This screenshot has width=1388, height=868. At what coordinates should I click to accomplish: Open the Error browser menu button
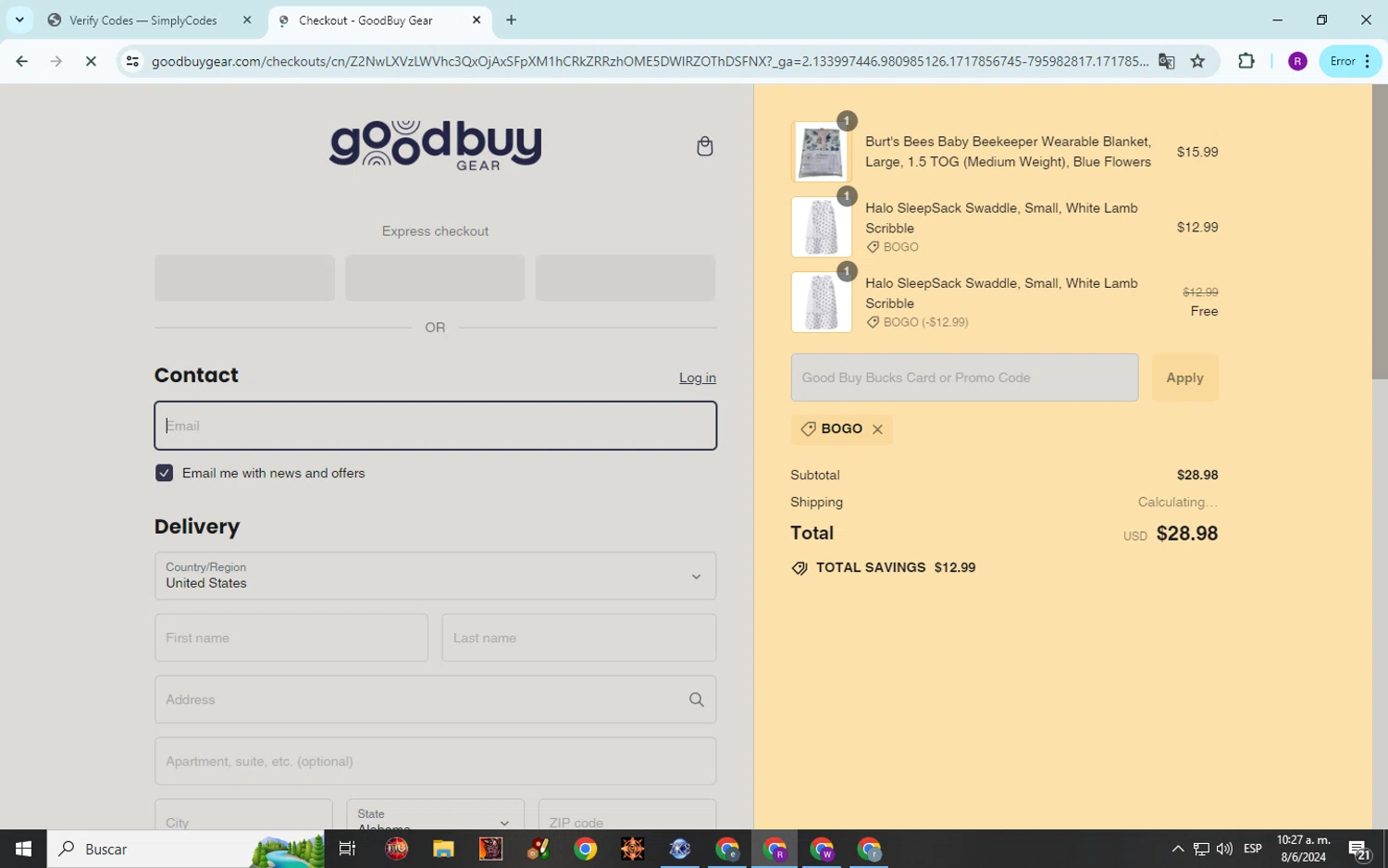coord(1350,61)
